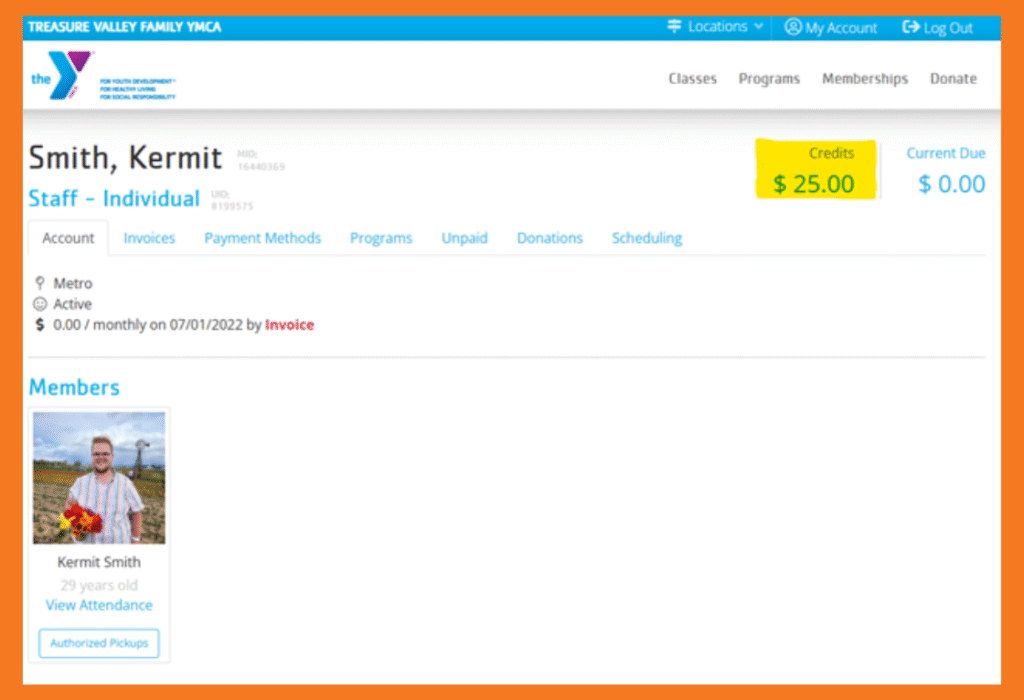Expand the Locations dropdown chevron
The height and width of the screenshot is (700, 1024).
tap(758, 26)
